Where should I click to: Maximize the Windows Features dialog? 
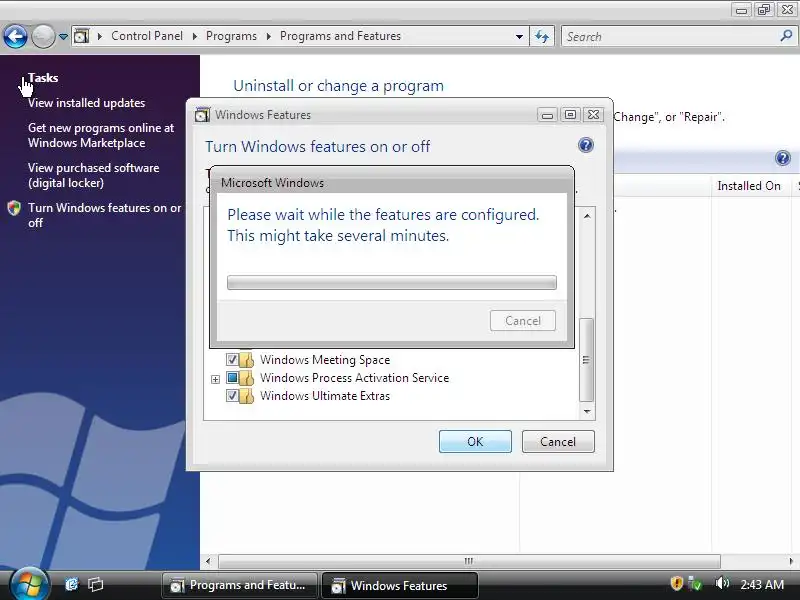570,115
